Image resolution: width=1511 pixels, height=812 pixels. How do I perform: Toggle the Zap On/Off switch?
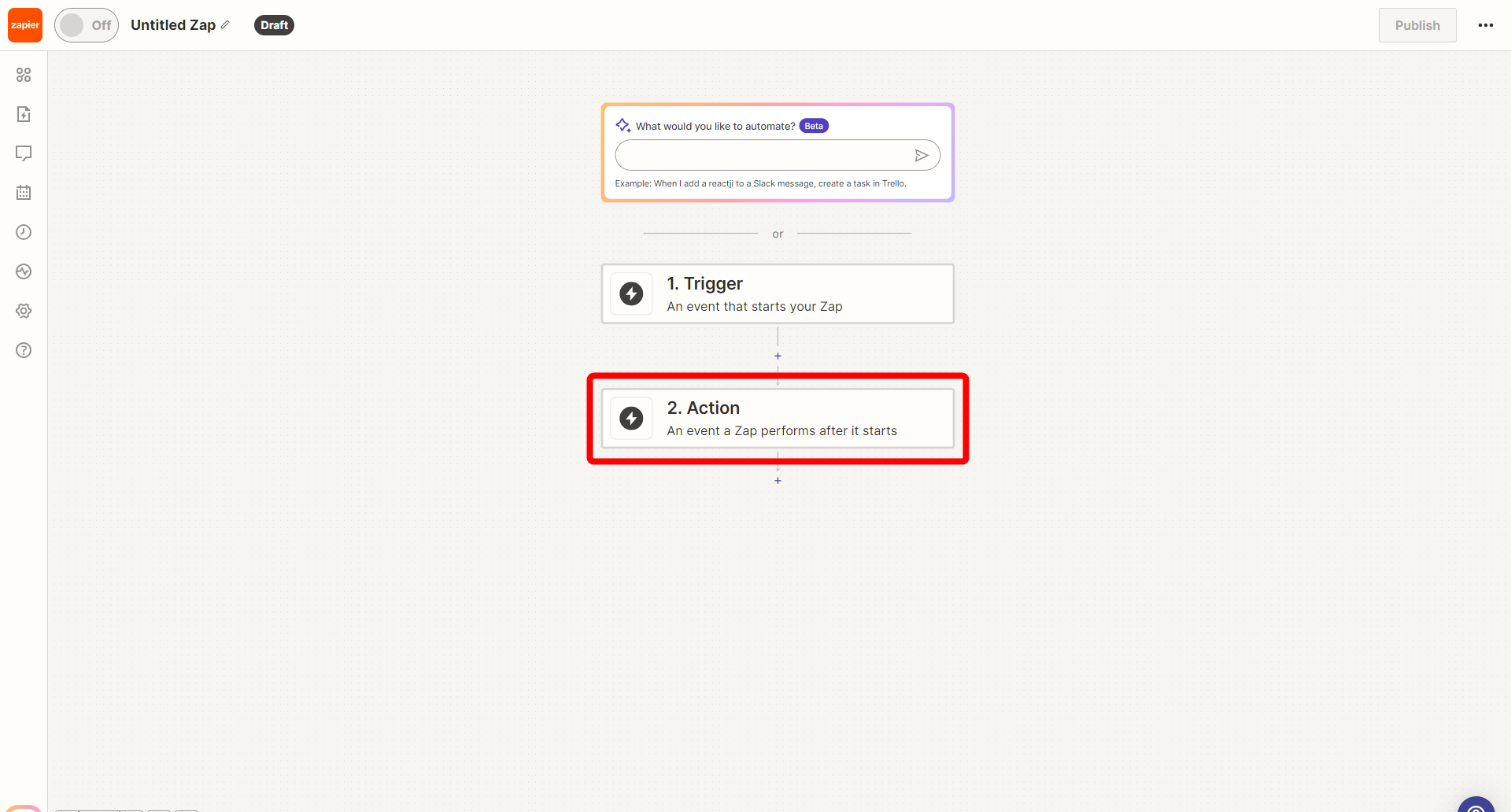point(87,25)
